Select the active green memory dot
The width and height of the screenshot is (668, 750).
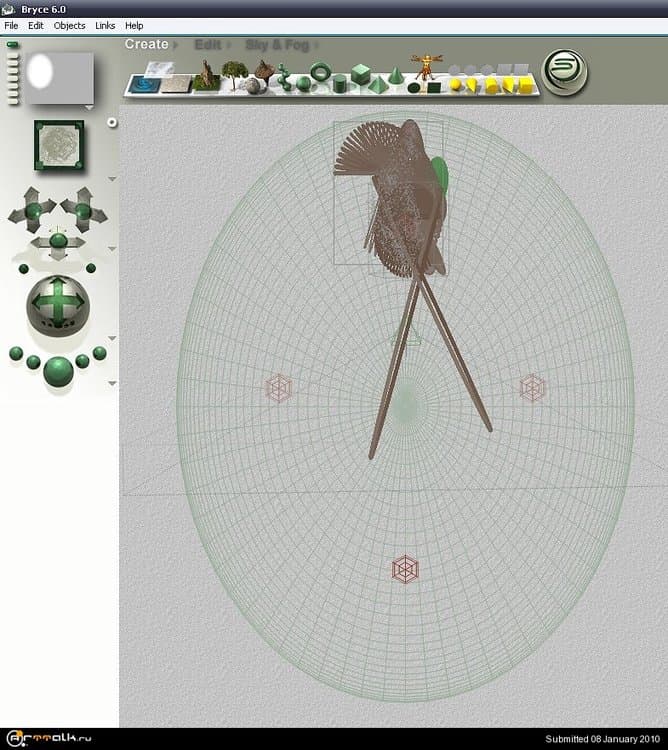tap(12, 45)
